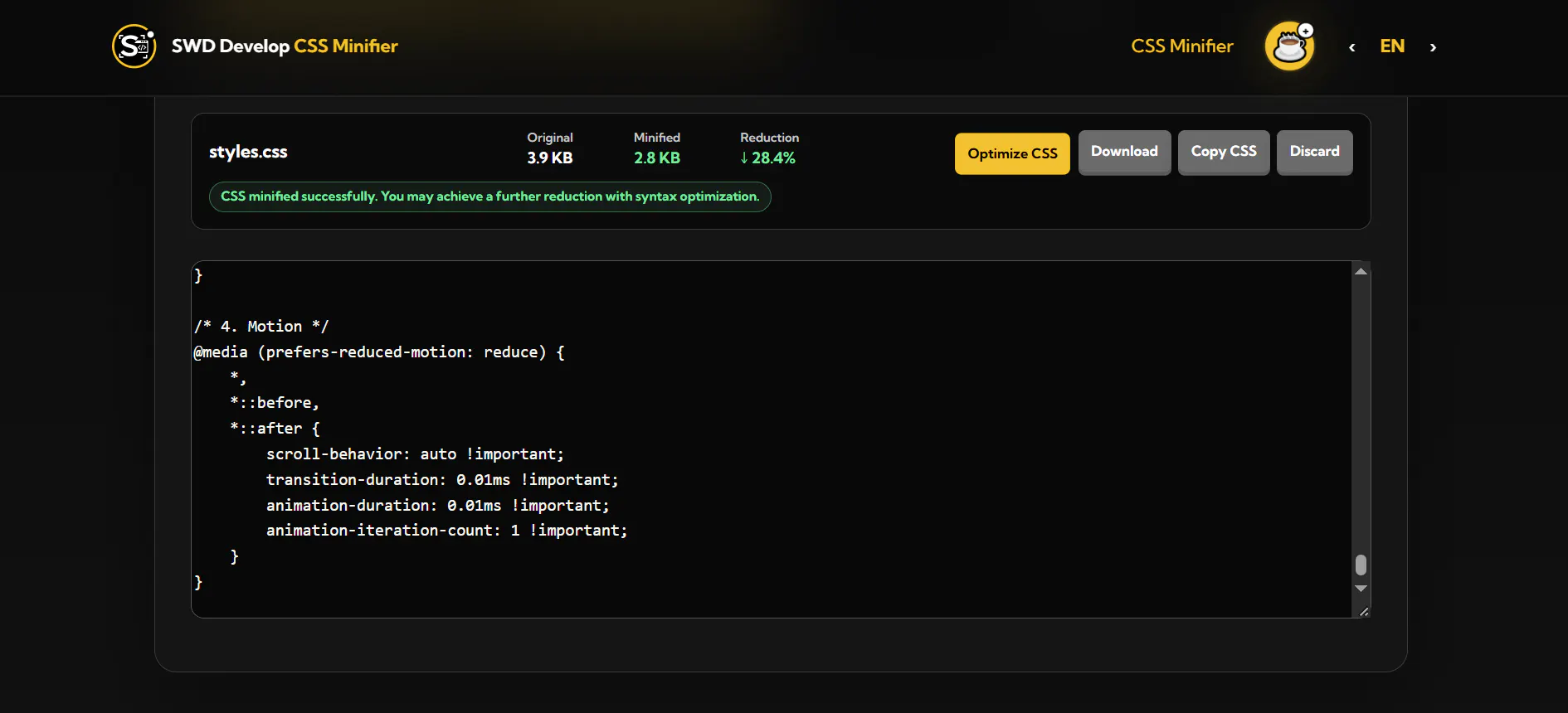Click the code area scrollbar thumb

pyautogui.click(x=1361, y=565)
